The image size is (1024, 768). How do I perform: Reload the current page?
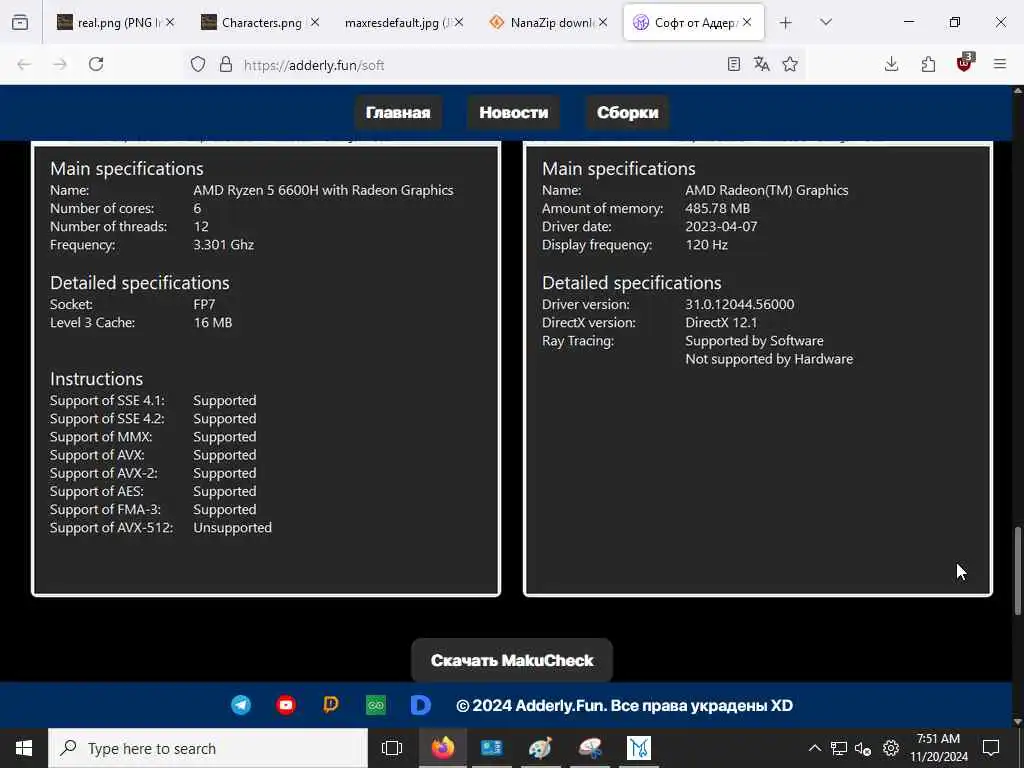point(96,64)
